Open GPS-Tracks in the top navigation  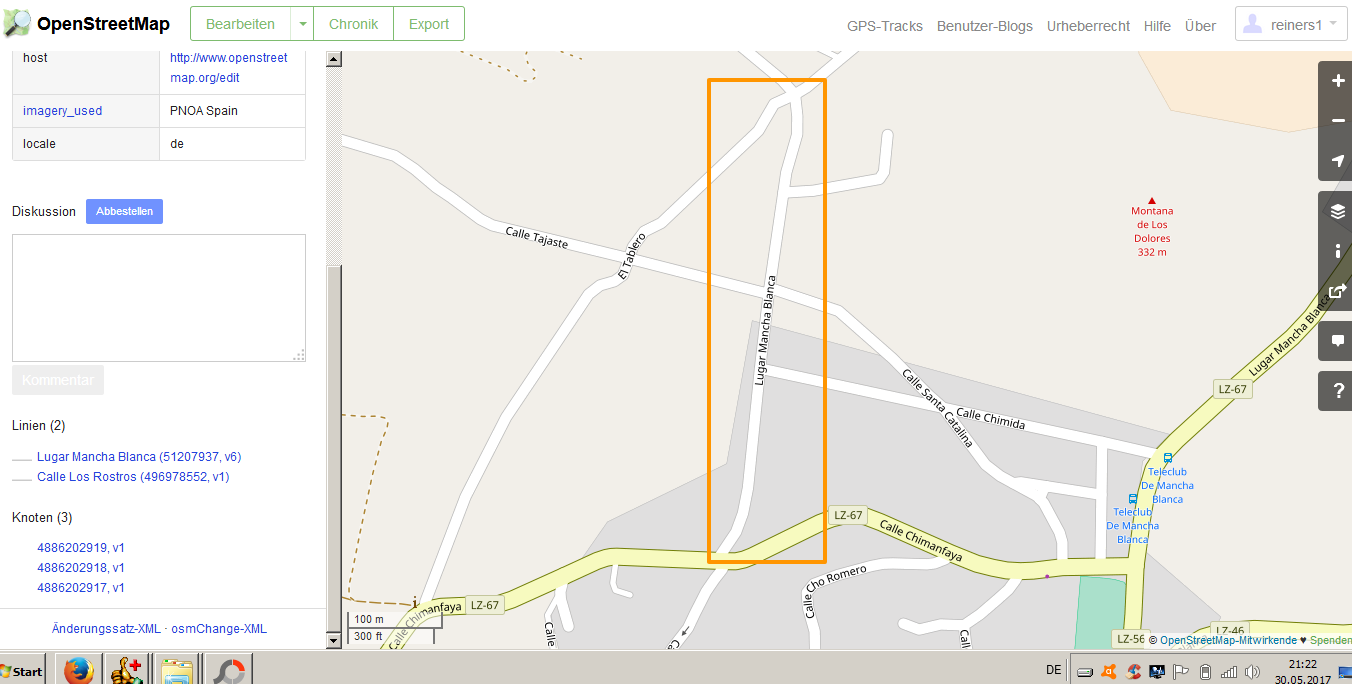point(885,26)
